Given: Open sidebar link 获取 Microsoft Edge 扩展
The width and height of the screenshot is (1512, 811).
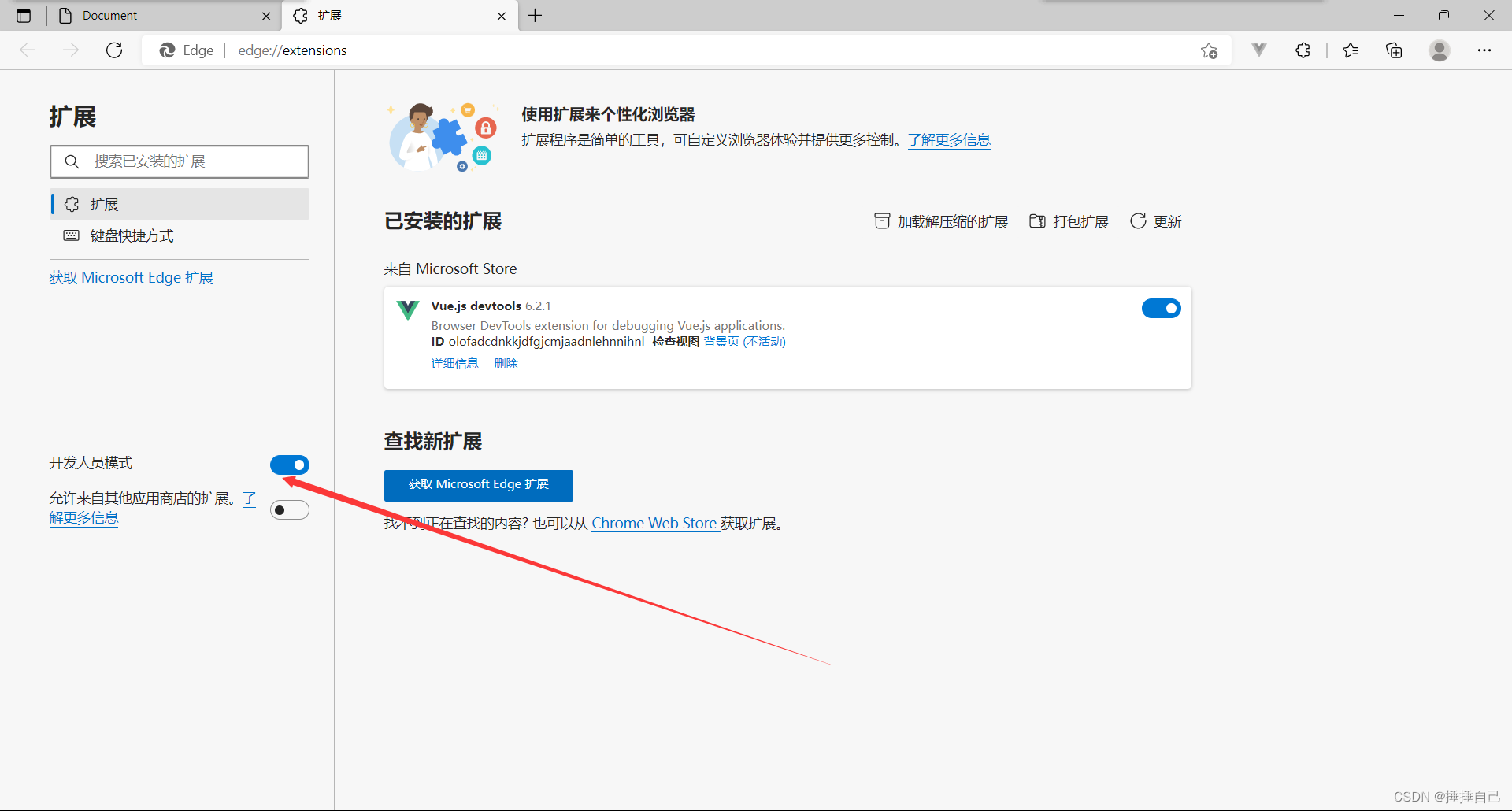Looking at the screenshot, I should [131, 278].
